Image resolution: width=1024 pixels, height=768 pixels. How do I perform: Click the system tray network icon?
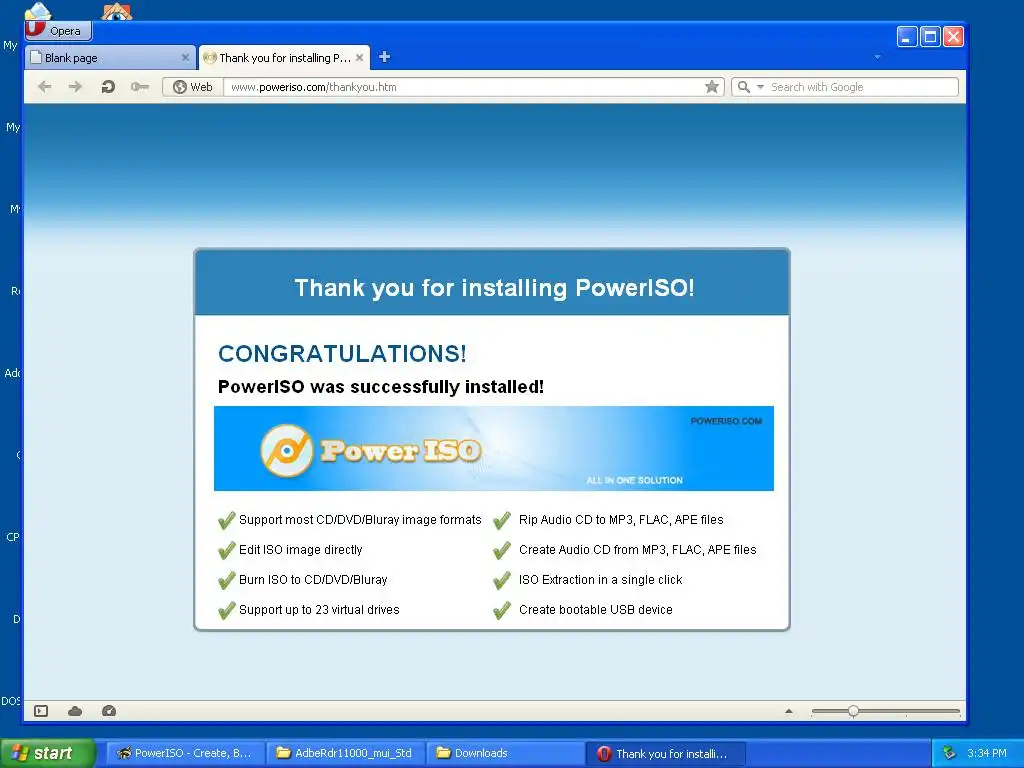point(949,753)
